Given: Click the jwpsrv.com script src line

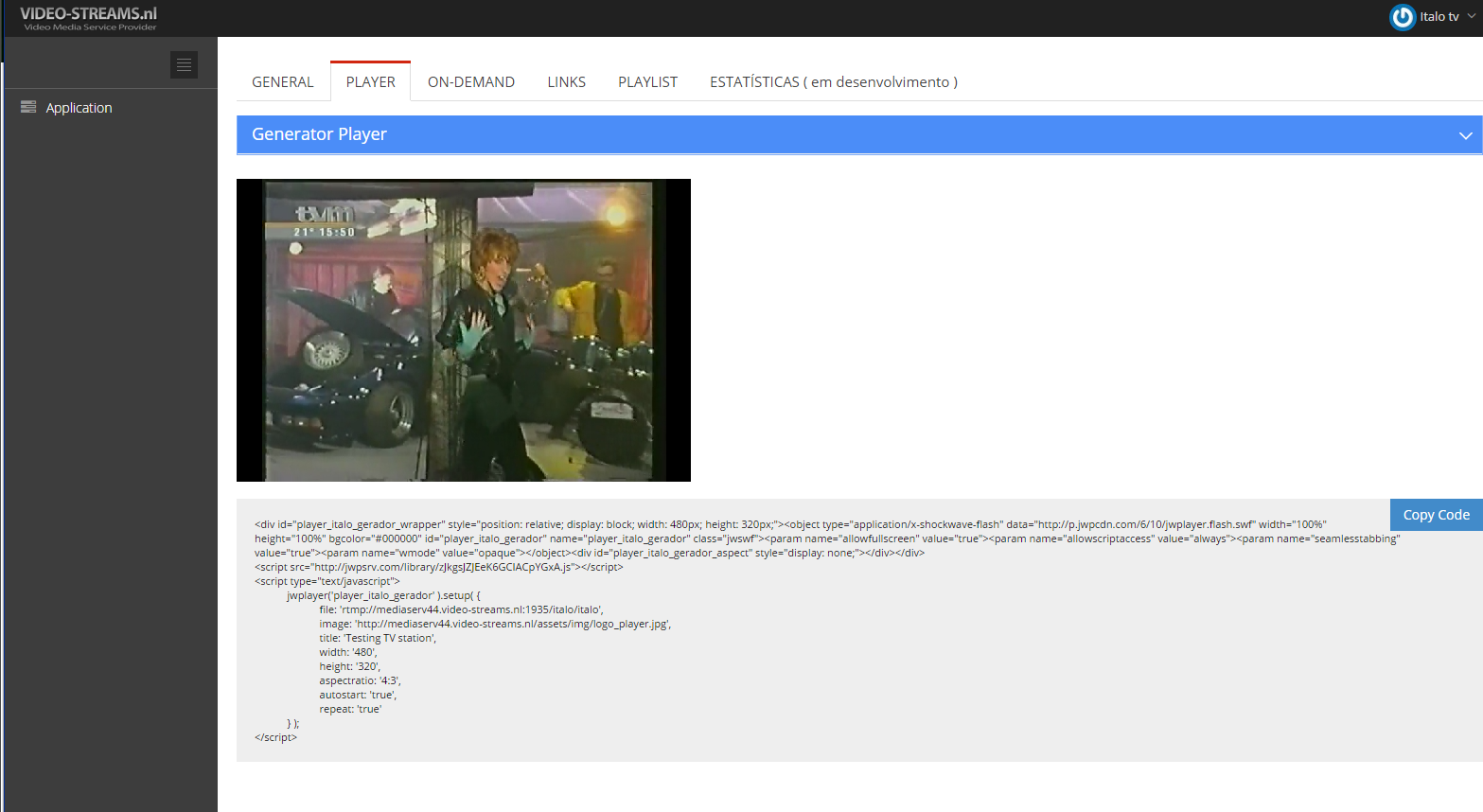Looking at the screenshot, I should (439, 568).
